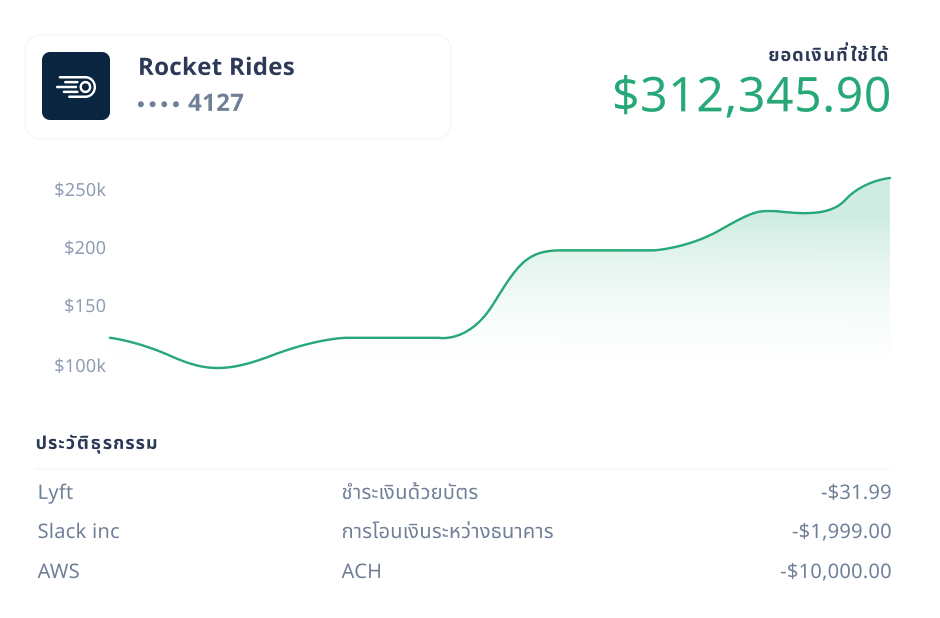Open the Slack inc transaction row
940x618 pixels.
[464, 531]
